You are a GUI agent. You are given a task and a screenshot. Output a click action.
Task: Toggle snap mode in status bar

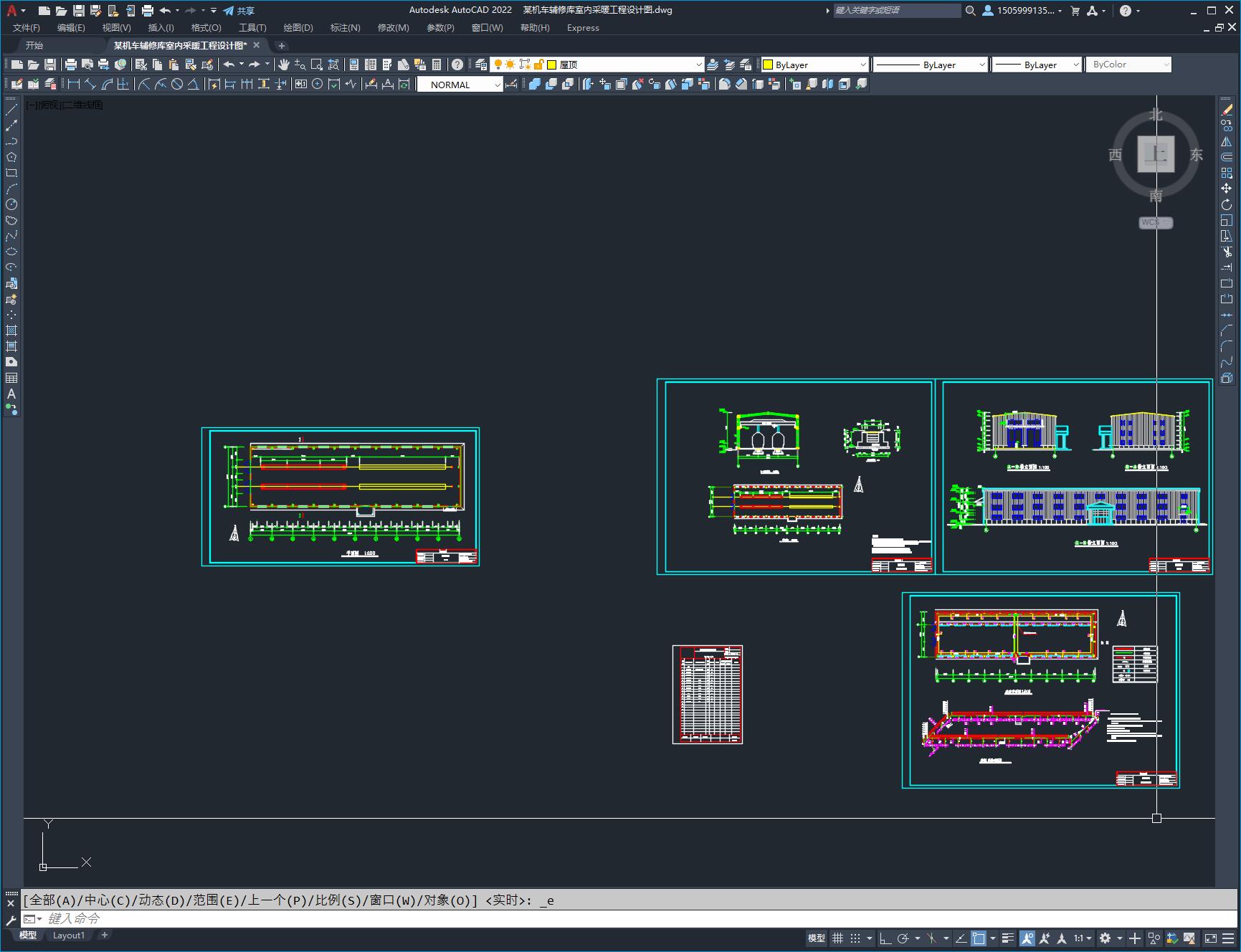point(855,938)
